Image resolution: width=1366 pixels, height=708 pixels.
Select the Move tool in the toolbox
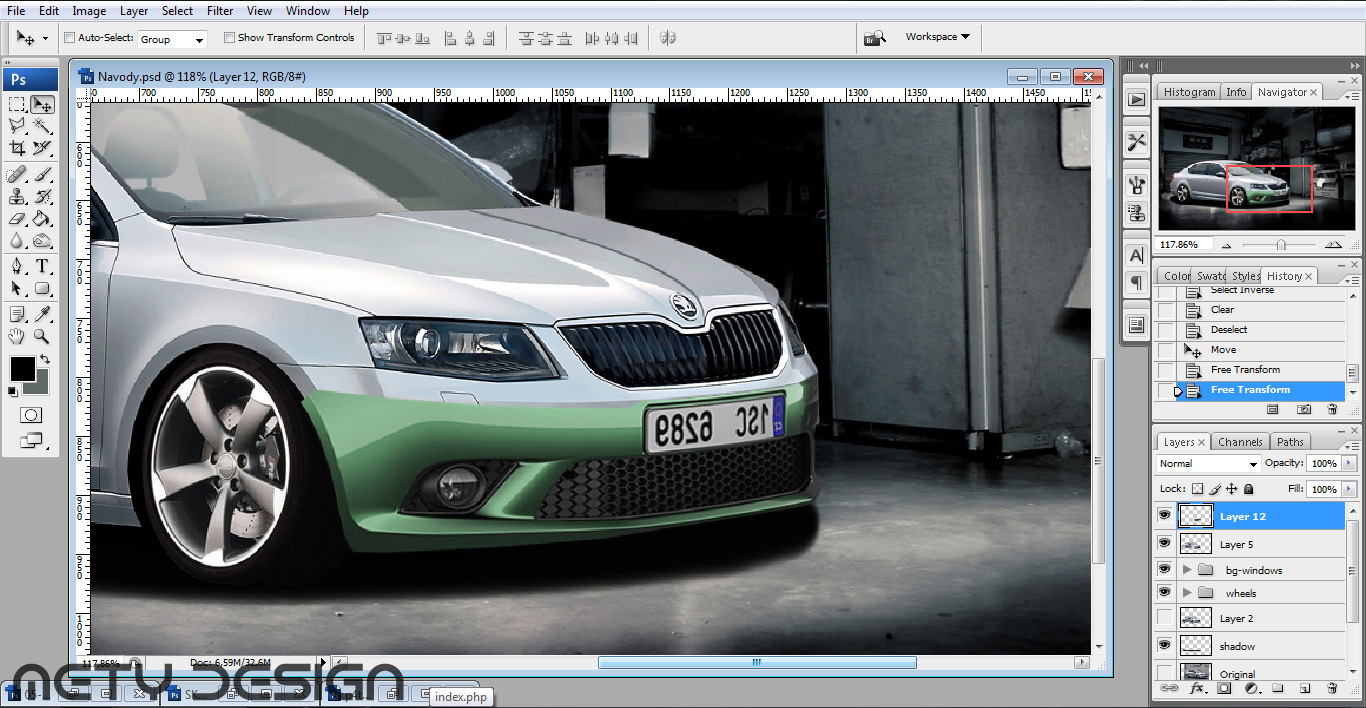tap(42, 104)
